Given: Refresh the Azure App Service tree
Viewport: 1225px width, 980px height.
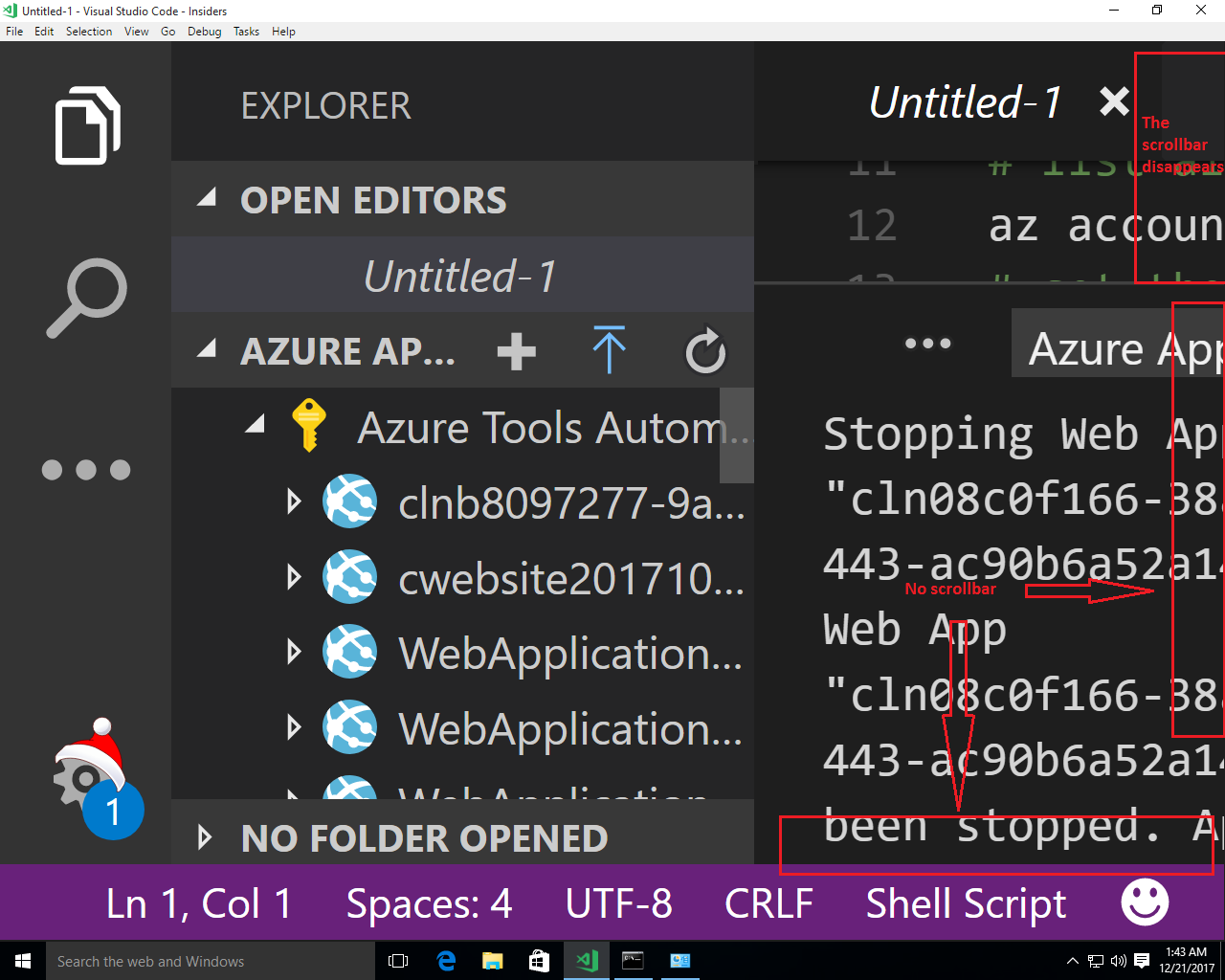Looking at the screenshot, I should (705, 351).
